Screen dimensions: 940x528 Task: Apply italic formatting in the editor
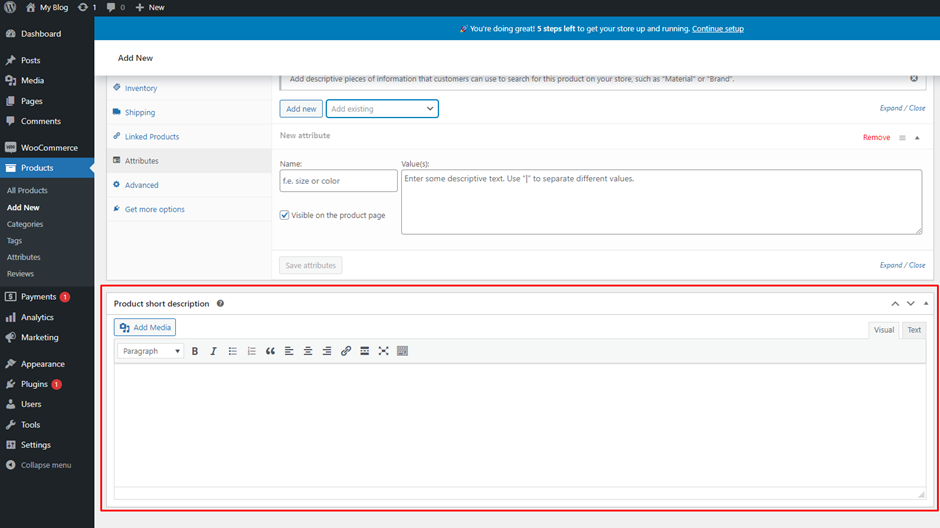[213, 351]
